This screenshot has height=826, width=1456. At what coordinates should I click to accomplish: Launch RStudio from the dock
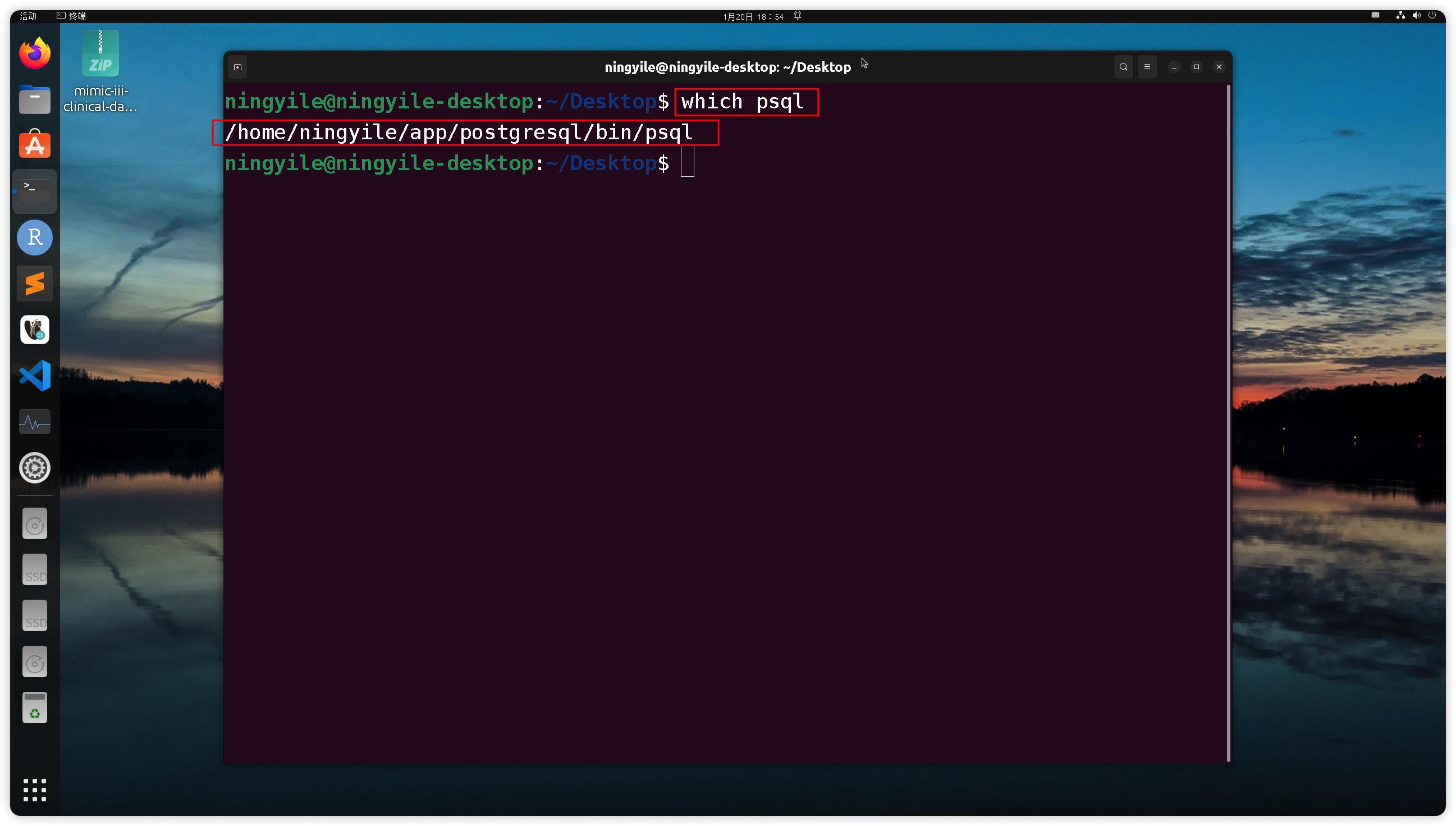35,237
